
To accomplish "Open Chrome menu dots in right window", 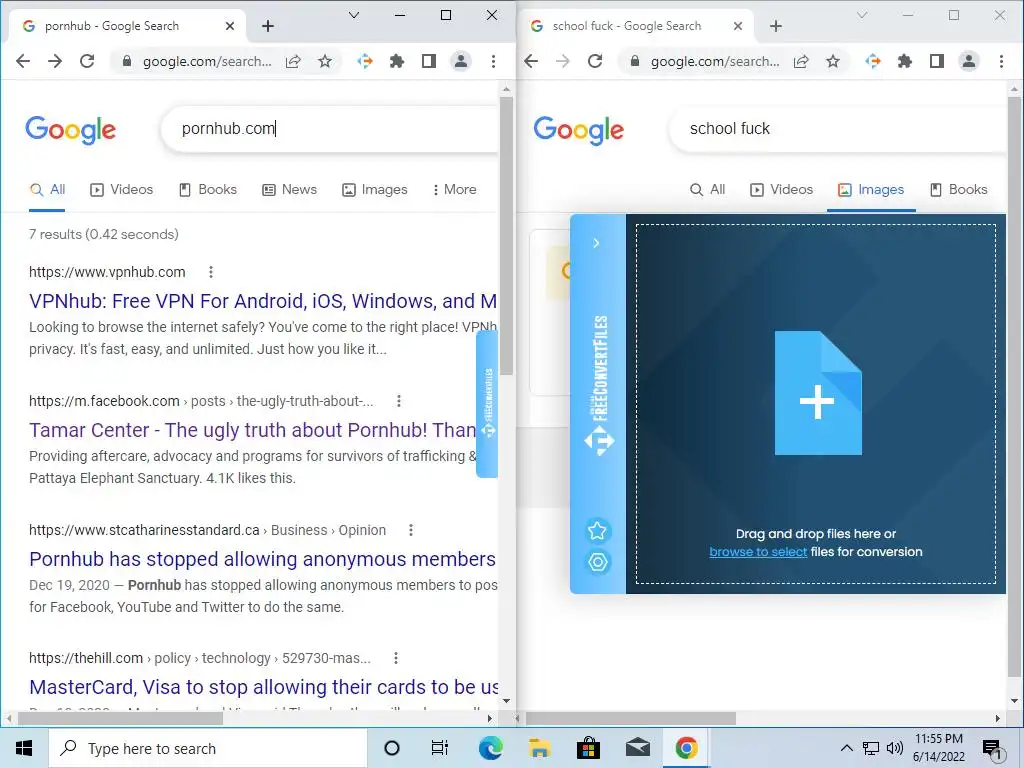I will [x=1001, y=61].
